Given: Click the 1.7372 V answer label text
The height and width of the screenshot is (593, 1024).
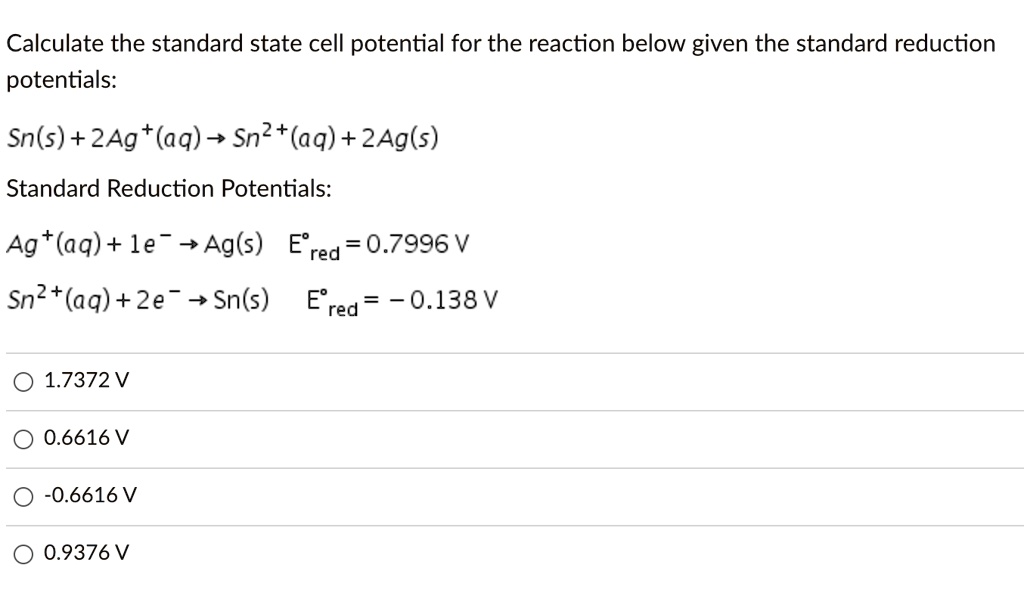Looking at the screenshot, I should pos(85,380).
